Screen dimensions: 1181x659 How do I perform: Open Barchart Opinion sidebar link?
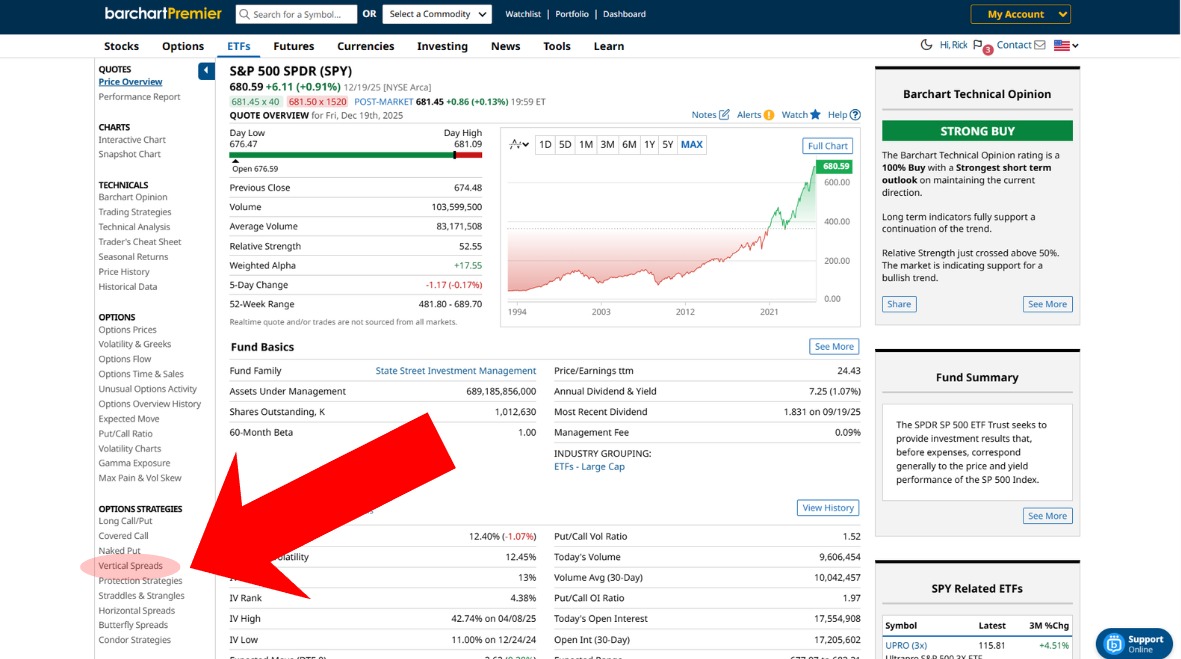[x=133, y=197]
